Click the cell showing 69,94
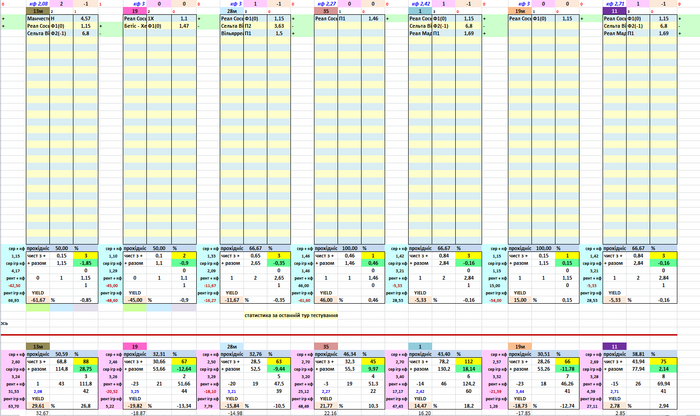This screenshot has width=700, height=416. tap(663, 383)
